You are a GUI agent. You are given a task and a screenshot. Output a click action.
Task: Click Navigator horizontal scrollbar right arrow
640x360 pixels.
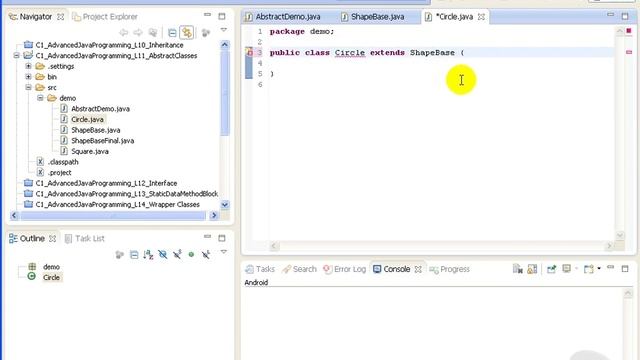pyautogui.click(x=214, y=215)
